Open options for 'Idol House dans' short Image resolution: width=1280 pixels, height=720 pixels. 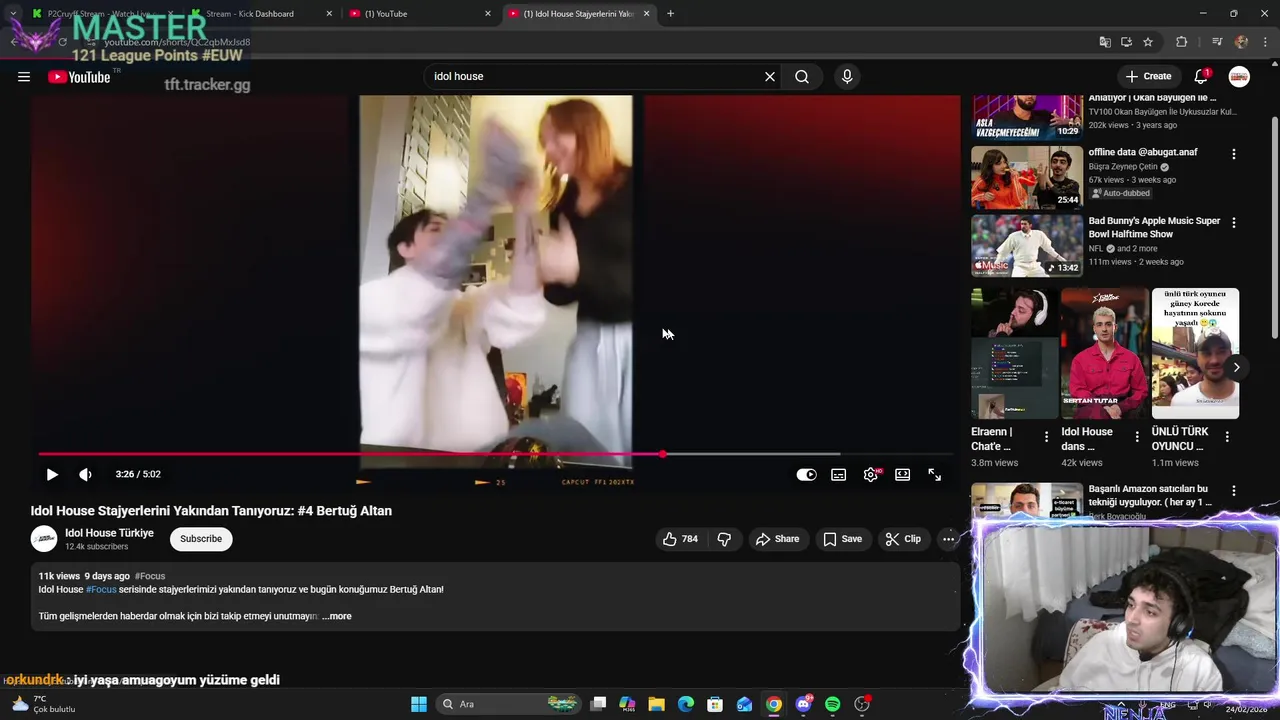(1137, 437)
